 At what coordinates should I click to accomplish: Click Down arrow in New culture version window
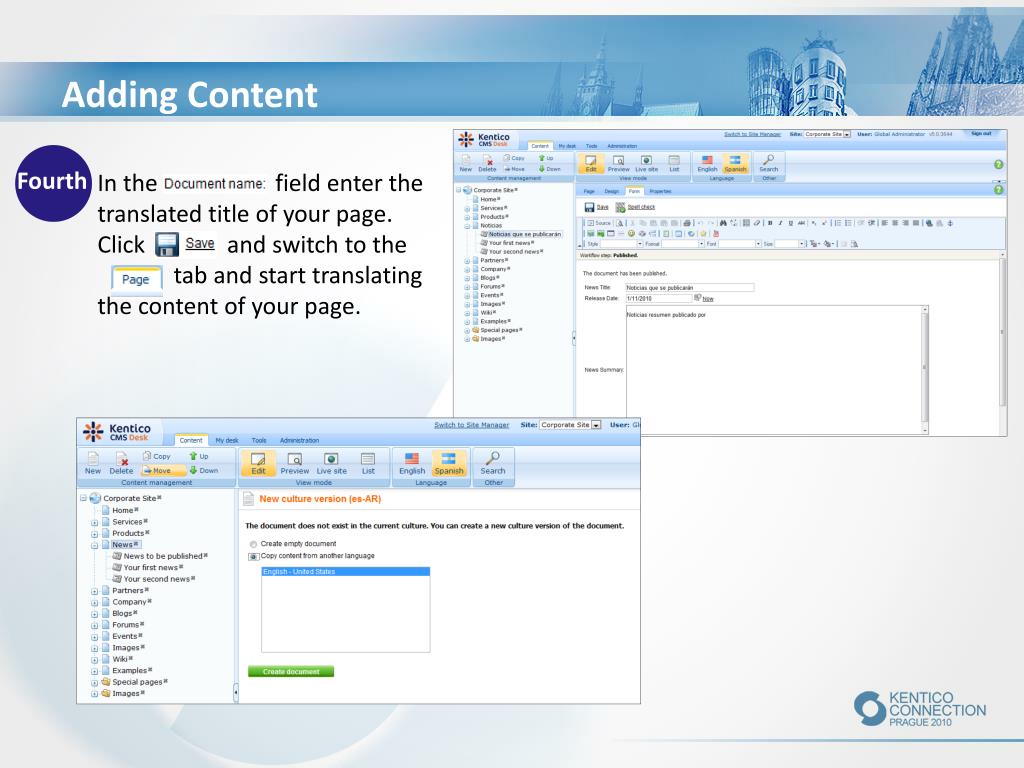coord(203,470)
